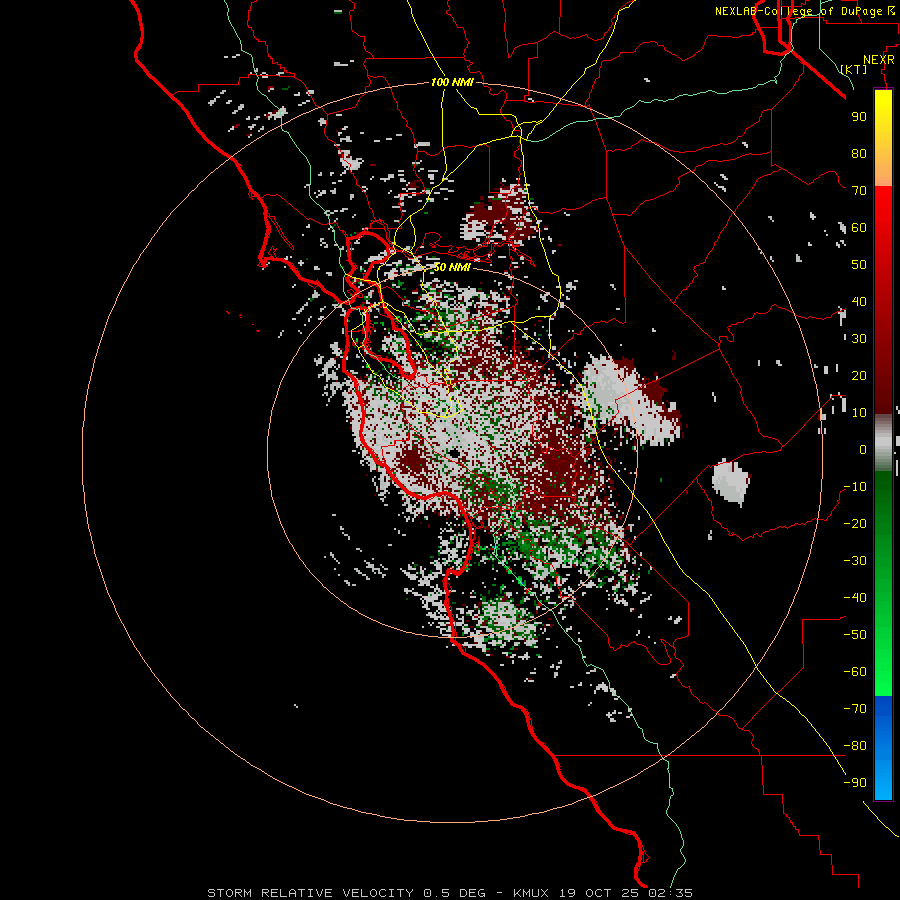Click the isolated oval gray echo east of the radar
Screen dimensions: 900x900
(731, 482)
